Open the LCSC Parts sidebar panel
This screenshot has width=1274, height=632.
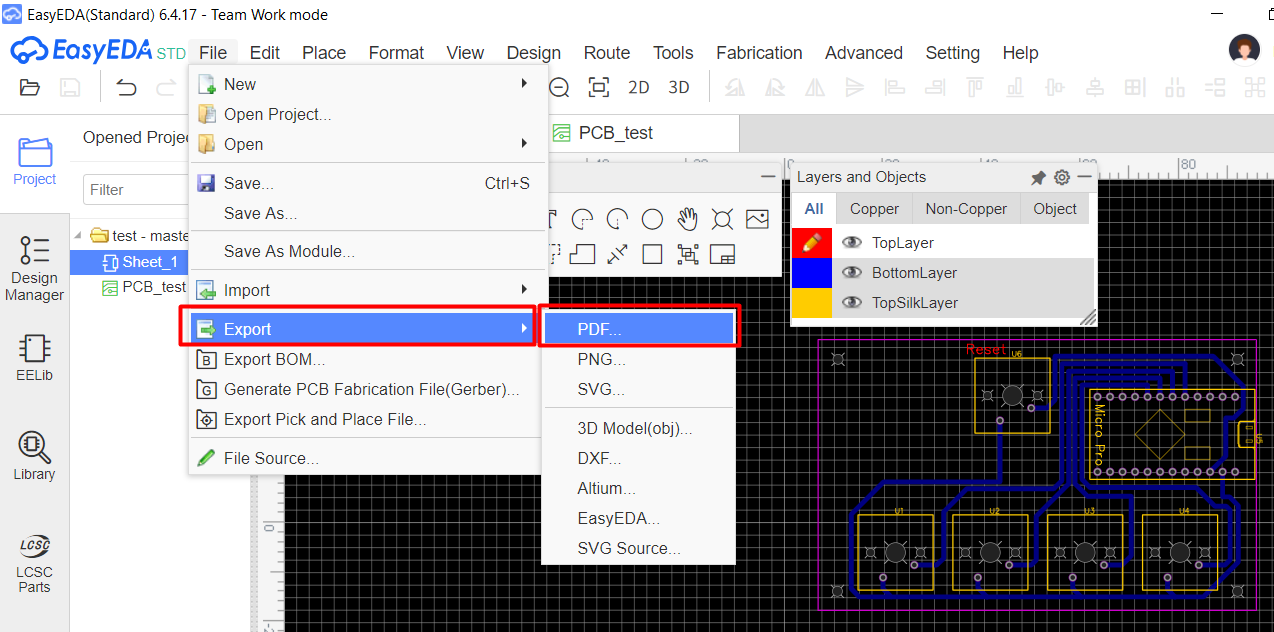[35, 564]
